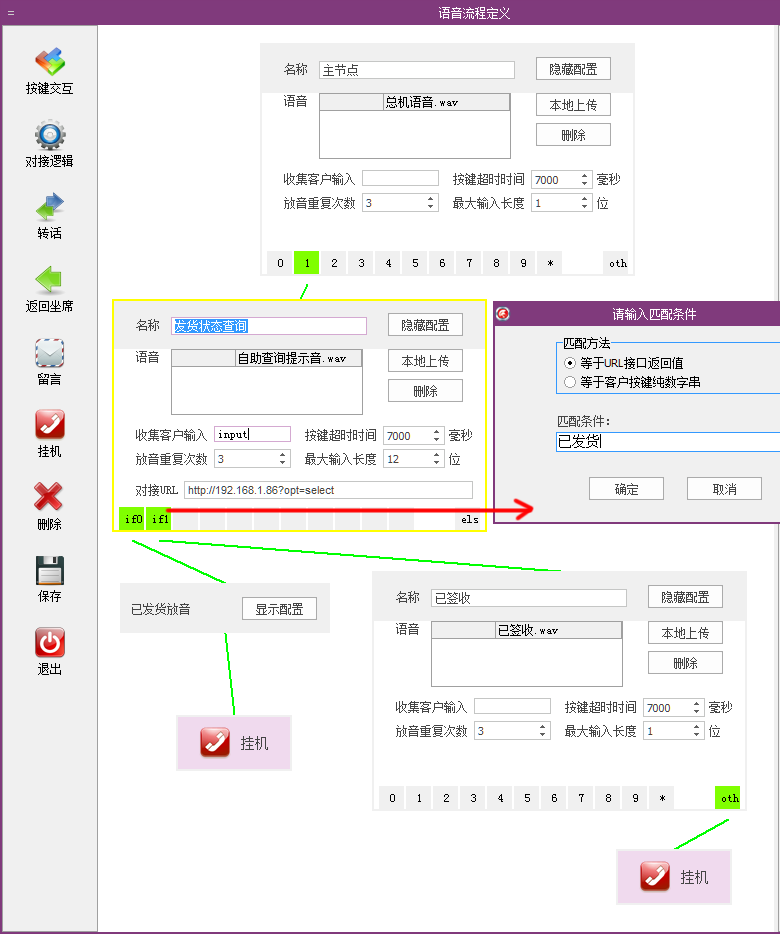The image size is (780, 935).
Task: Pick the 挂机 hang-up tool in the sidebar
Action: pyautogui.click(x=49, y=434)
